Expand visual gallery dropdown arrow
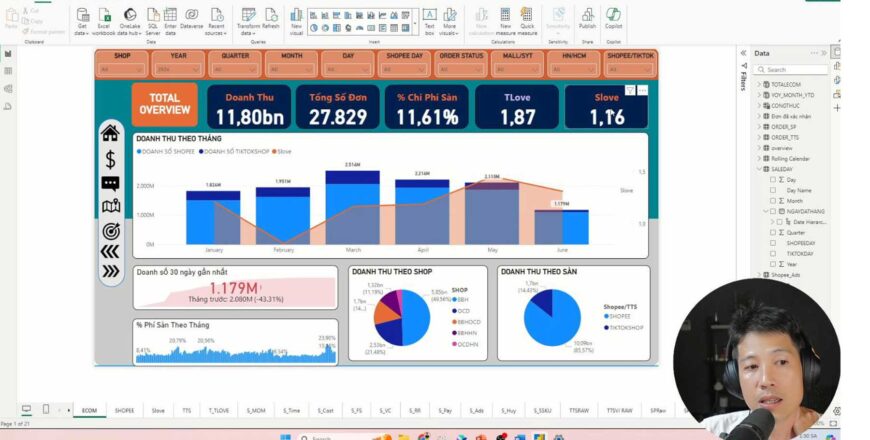The width and height of the screenshot is (870, 440). point(415,24)
